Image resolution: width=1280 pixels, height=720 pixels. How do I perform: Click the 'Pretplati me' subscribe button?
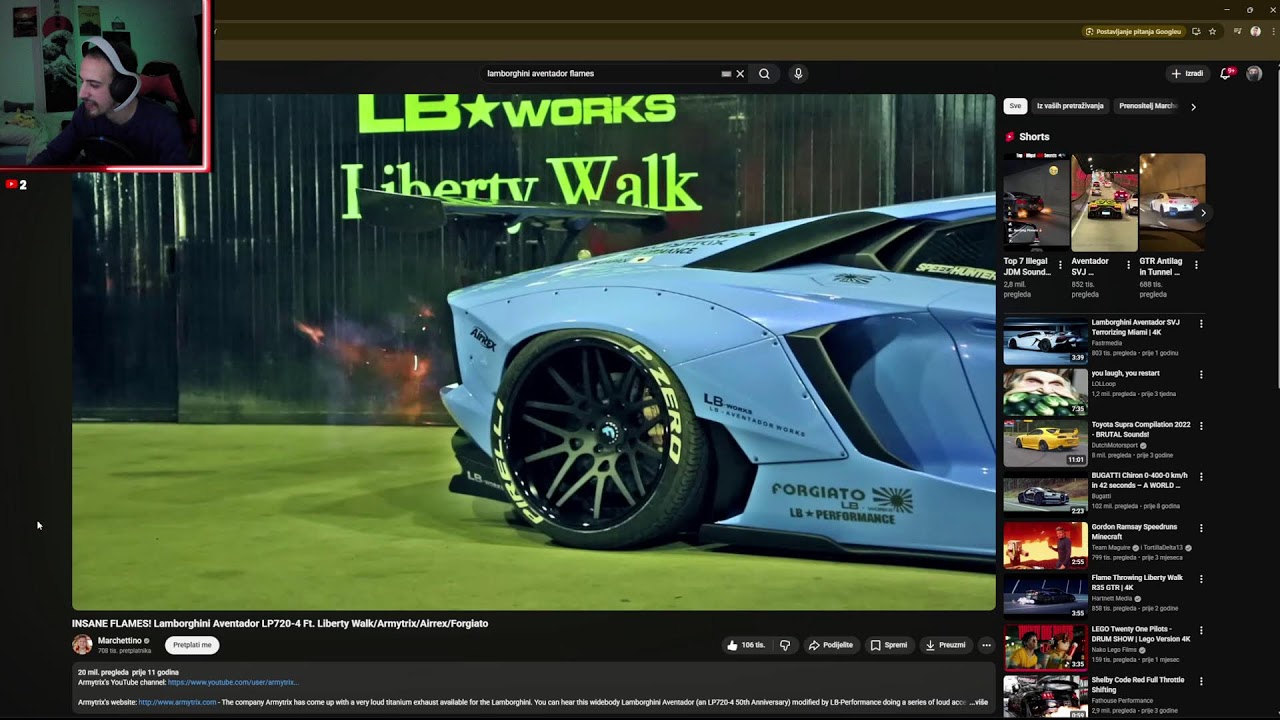pyautogui.click(x=192, y=645)
